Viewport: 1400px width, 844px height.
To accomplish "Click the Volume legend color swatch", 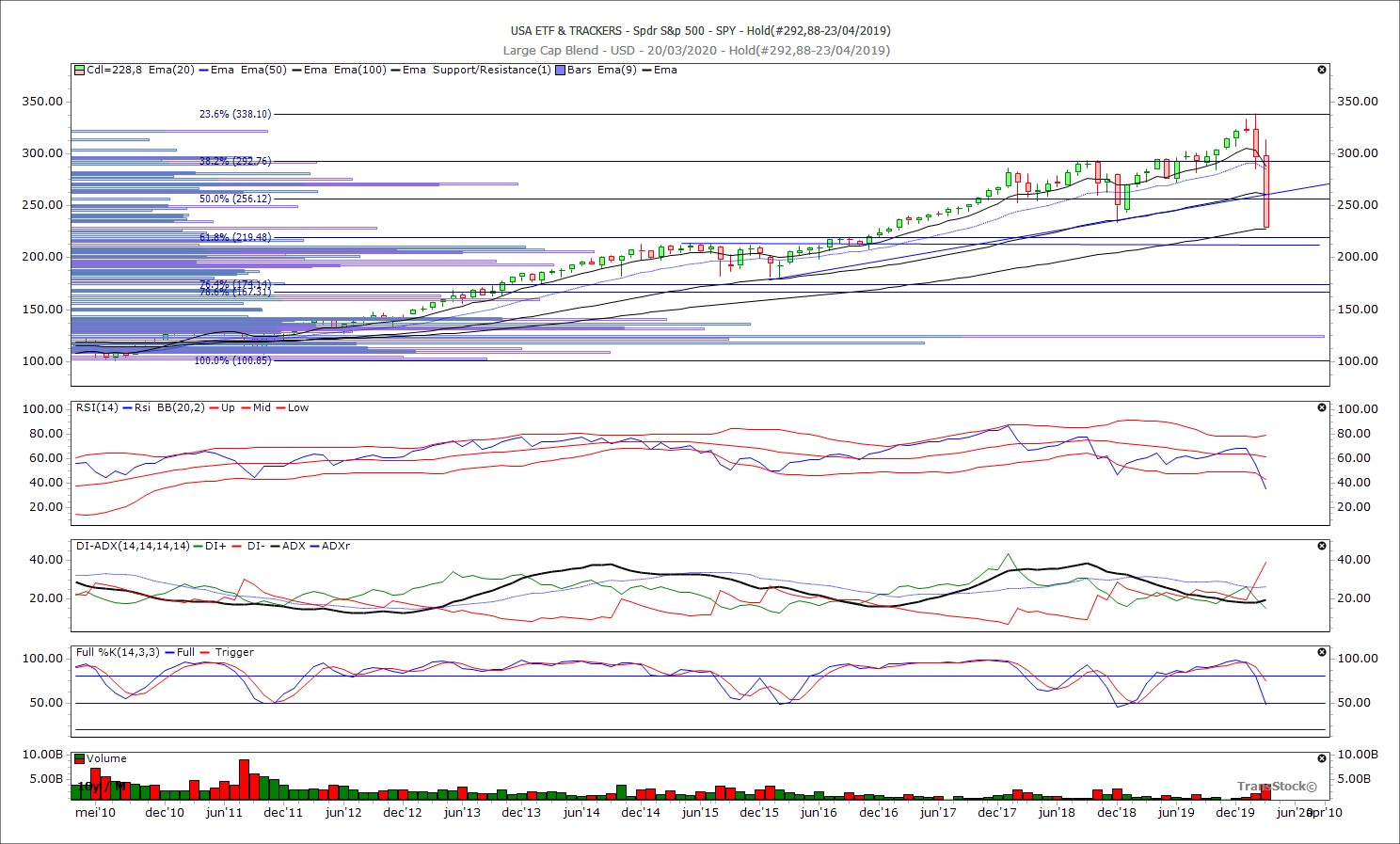I will point(80,758).
